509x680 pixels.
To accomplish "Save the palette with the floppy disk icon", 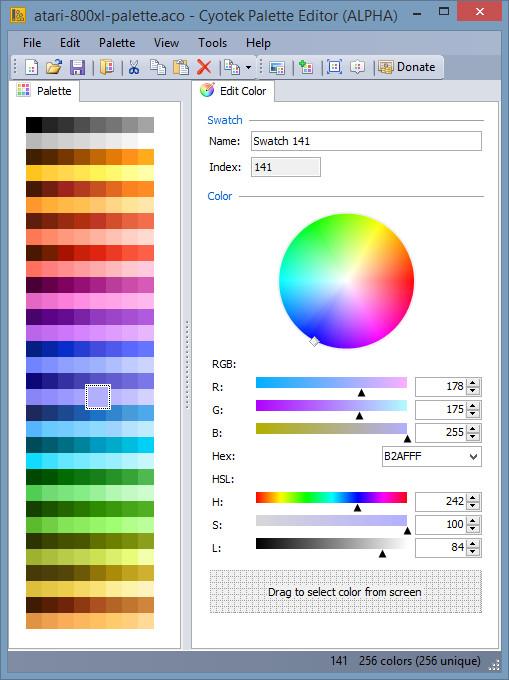I will click(x=77, y=67).
